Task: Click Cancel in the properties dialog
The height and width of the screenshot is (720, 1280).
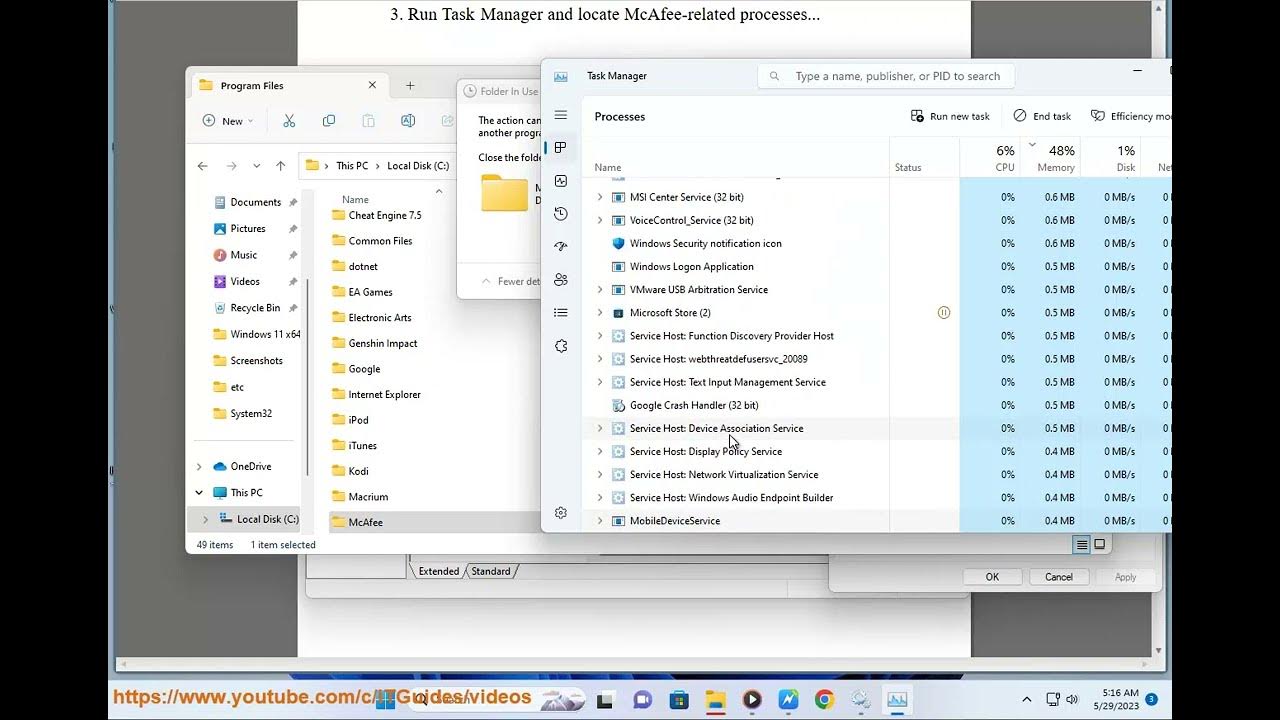Action: coord(1059,577)
